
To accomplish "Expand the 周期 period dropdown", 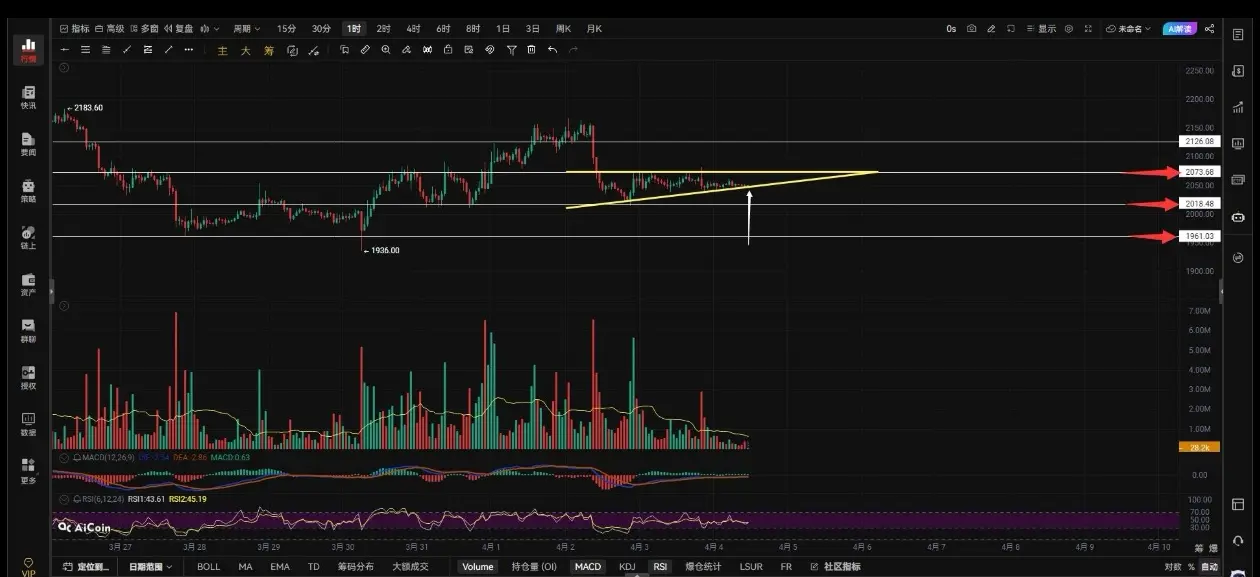I will 246,29.
